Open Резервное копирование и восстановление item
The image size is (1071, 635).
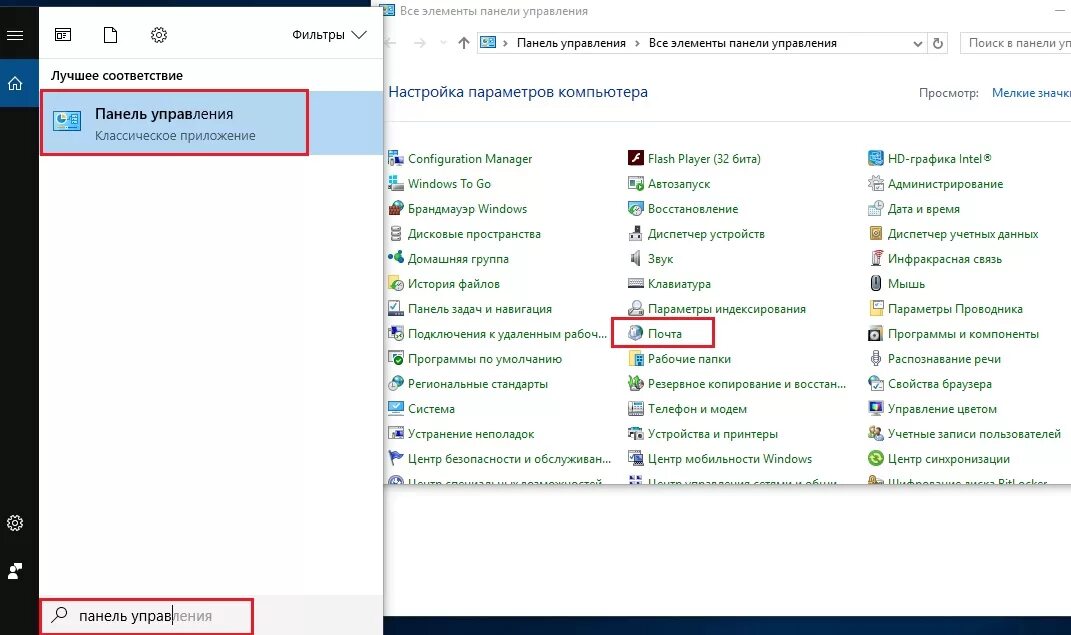737,384
